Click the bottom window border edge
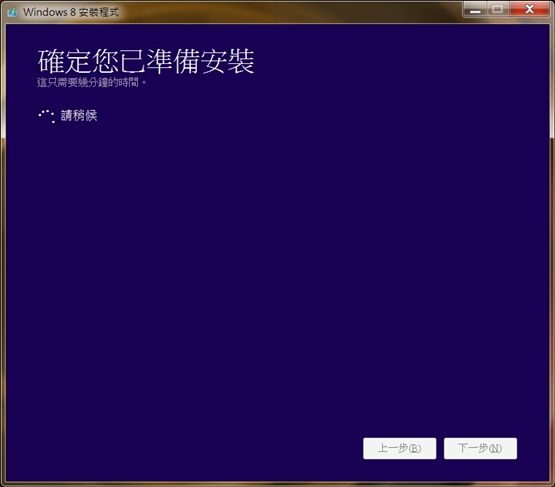 click(278, 484)
